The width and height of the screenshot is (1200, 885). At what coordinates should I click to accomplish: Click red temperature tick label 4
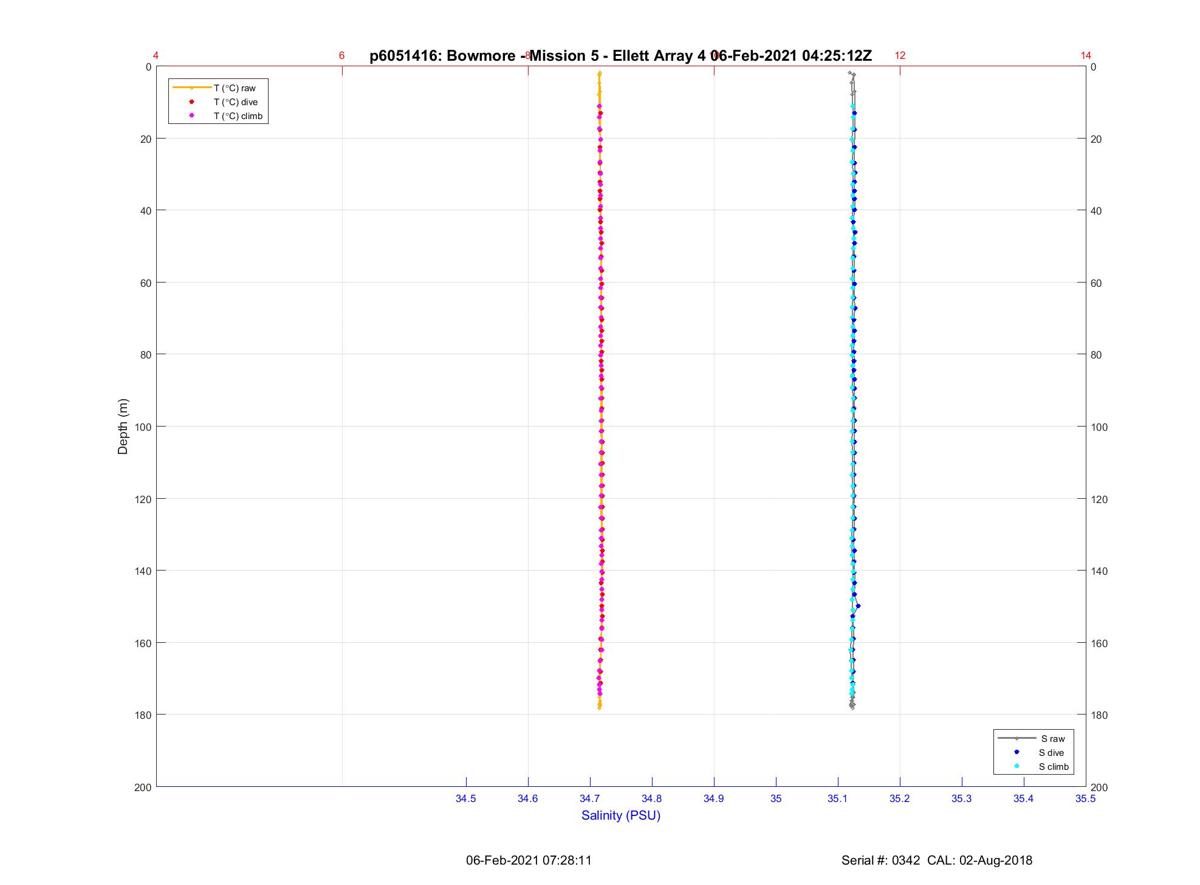[156, 56]
